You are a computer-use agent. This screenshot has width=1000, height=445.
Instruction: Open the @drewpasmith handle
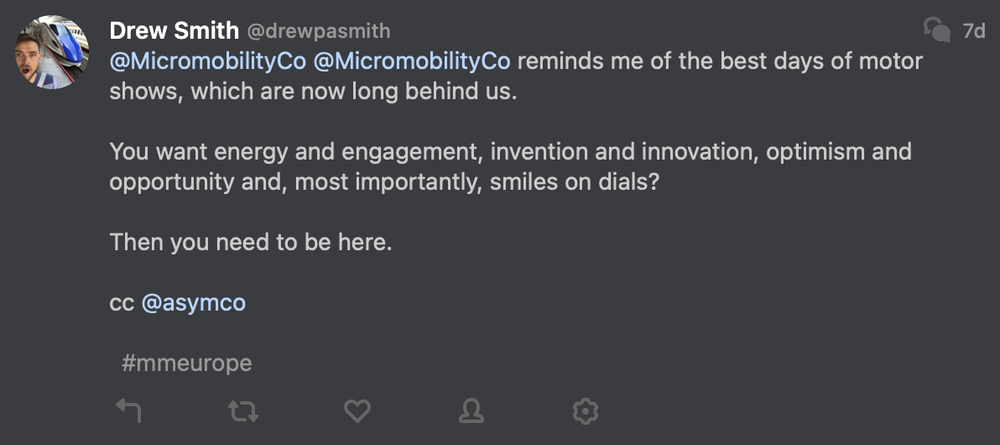[x=318, y=31]
